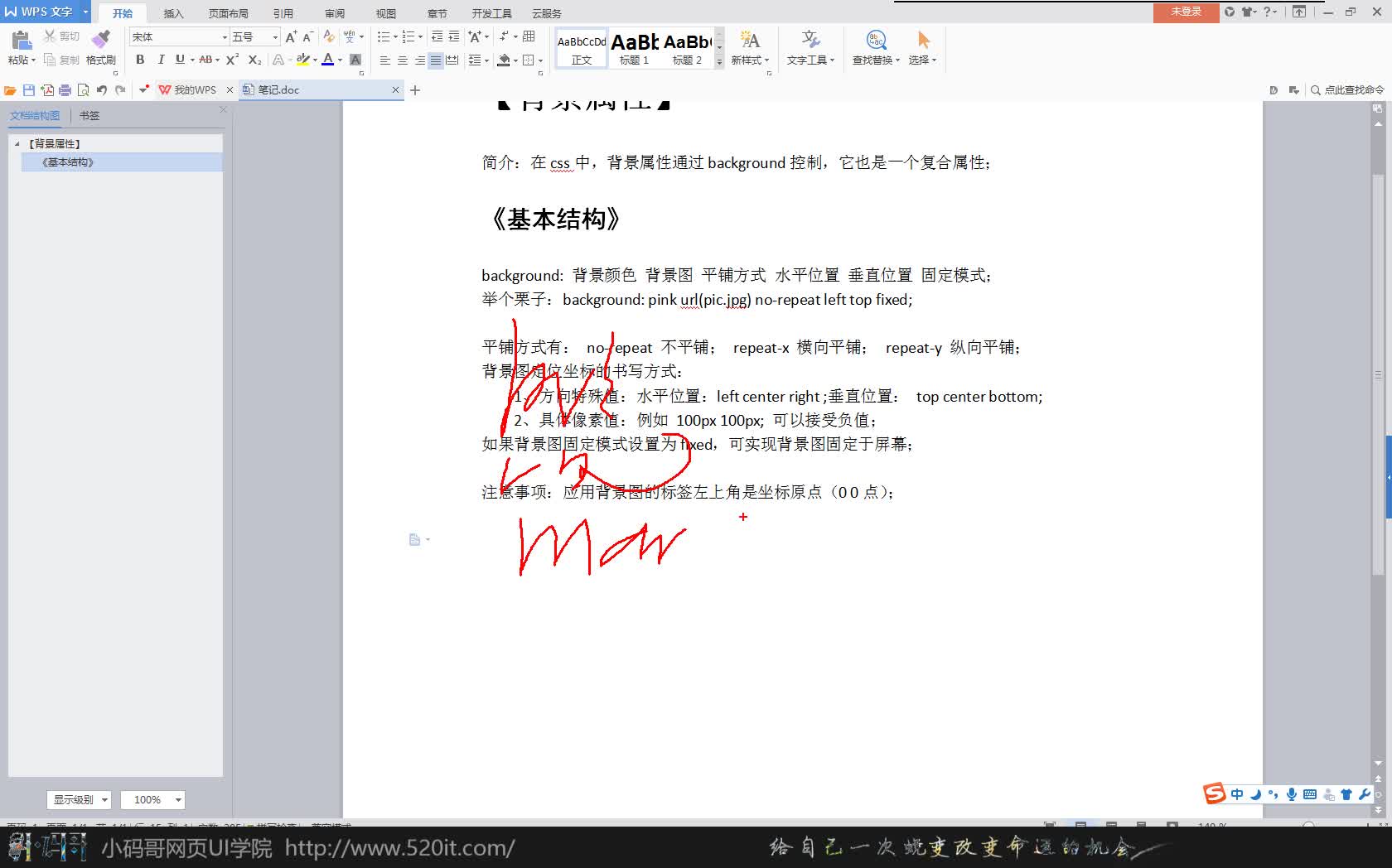
Task: Decrease paragraph indent
Action: [x=437, y=36]
